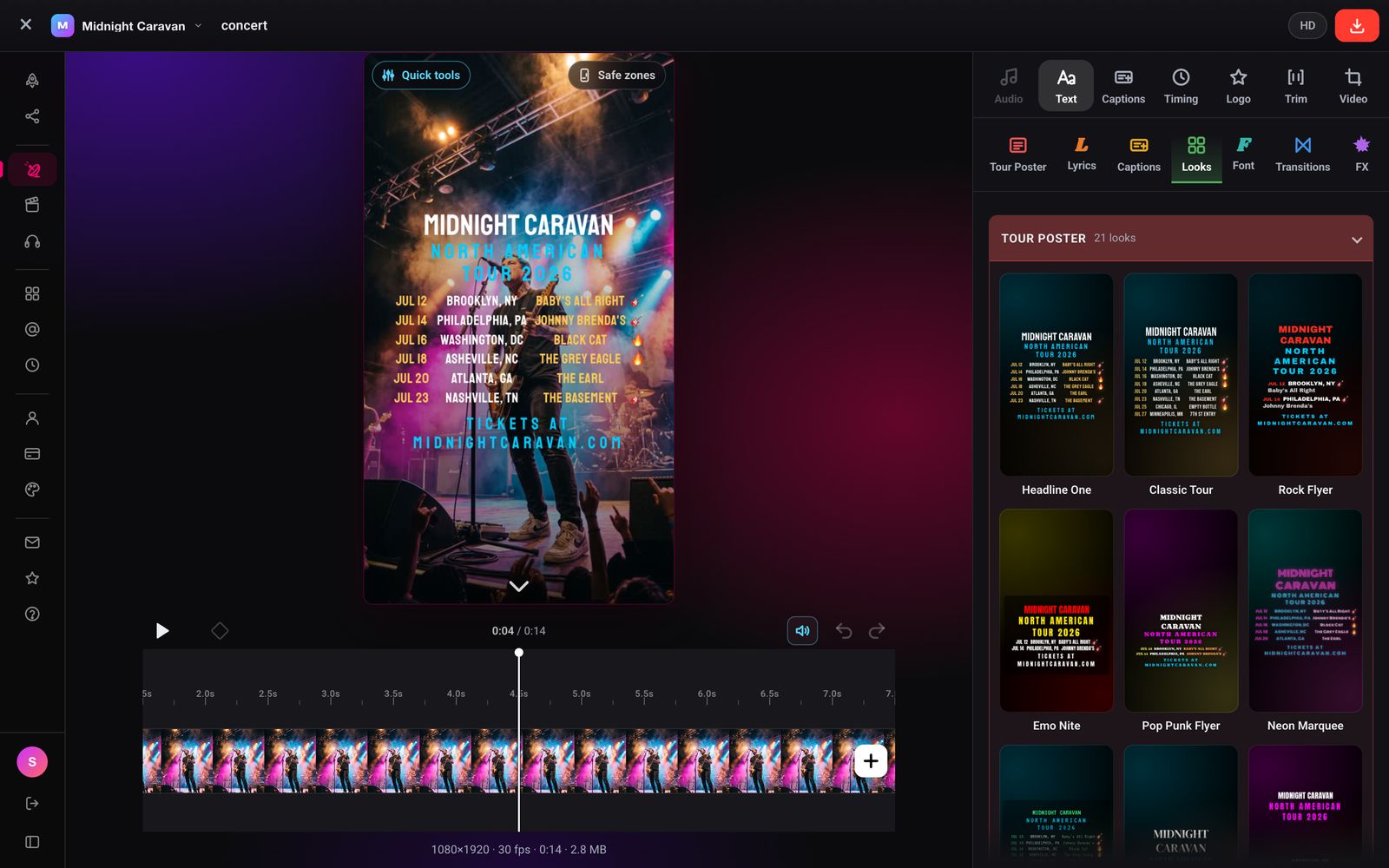Toggle the sidebar panel layout icon
The width and height of the screenshot is (1389, 868).
coord(32,842)
